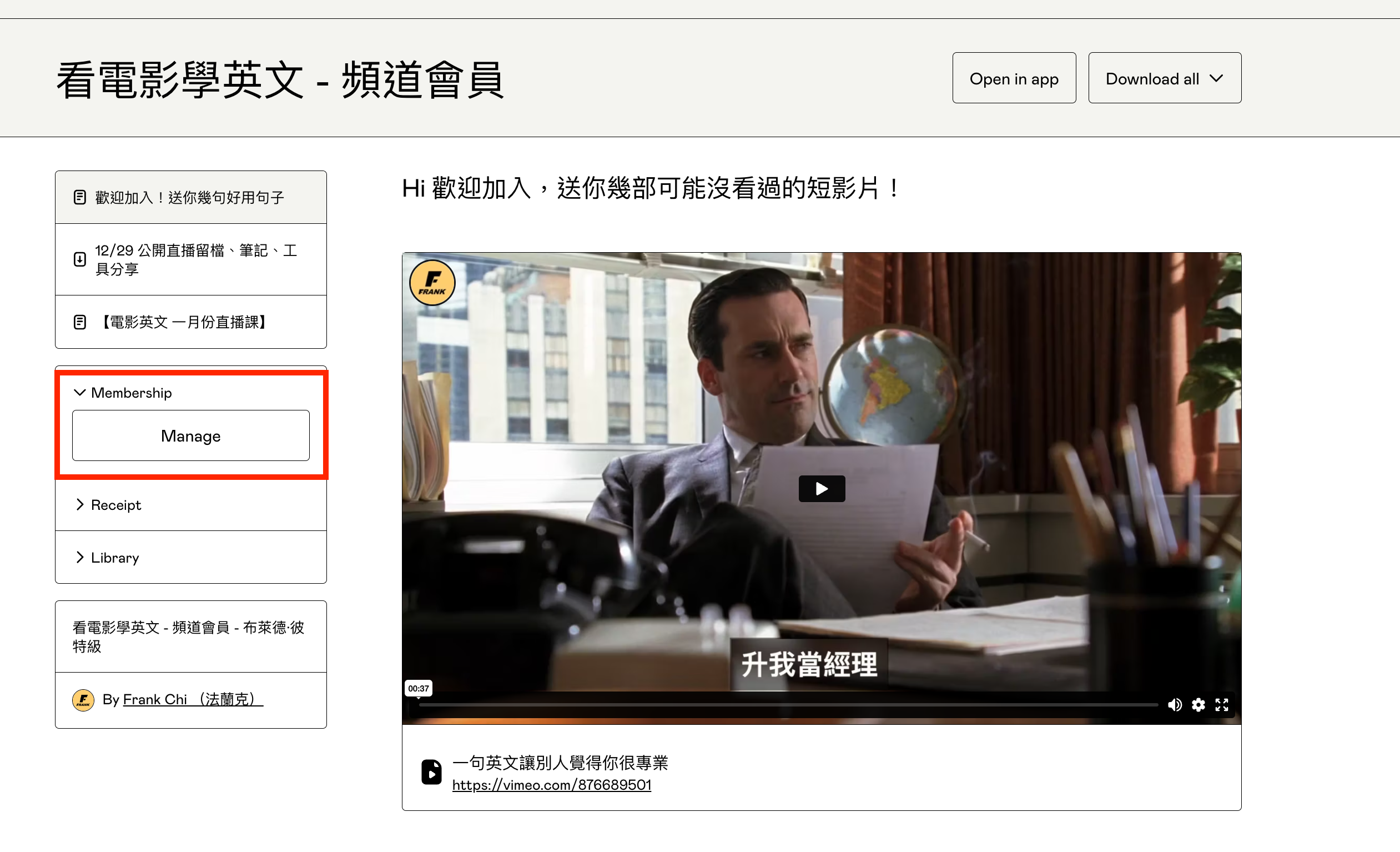The width and height of the screenshot is (1400, 852).
Task: Click the video file icon below player
Action: [x=431, y=772]
